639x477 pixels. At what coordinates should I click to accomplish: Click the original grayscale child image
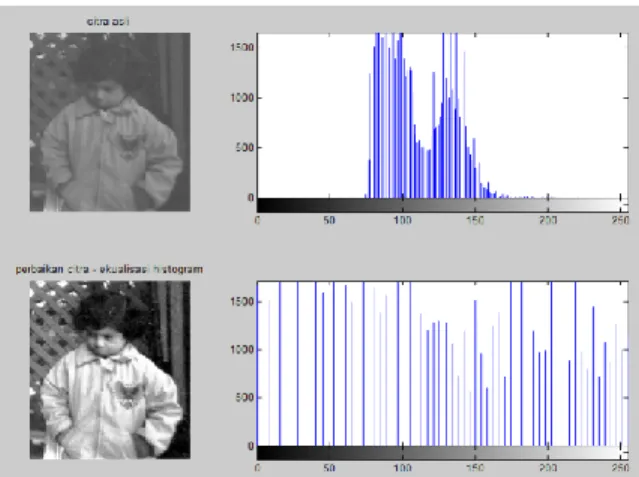tap(110, 122)
